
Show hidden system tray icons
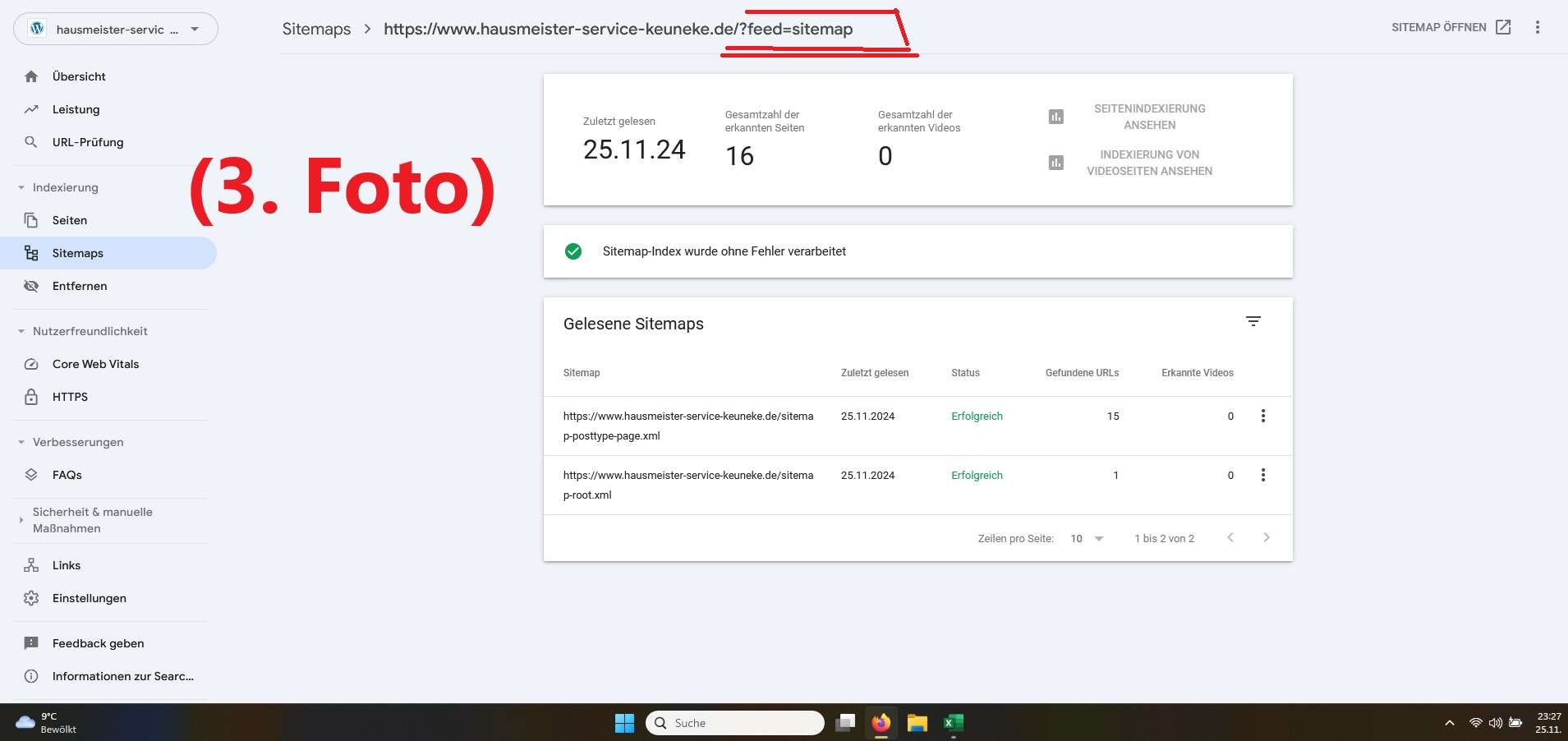1450,723
